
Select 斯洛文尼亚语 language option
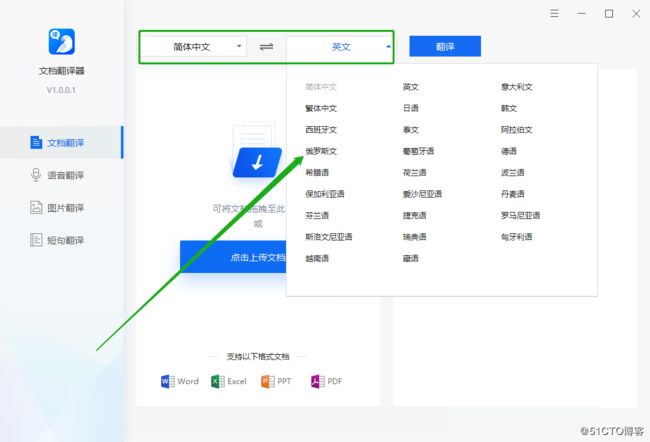(x=329, y=237)
